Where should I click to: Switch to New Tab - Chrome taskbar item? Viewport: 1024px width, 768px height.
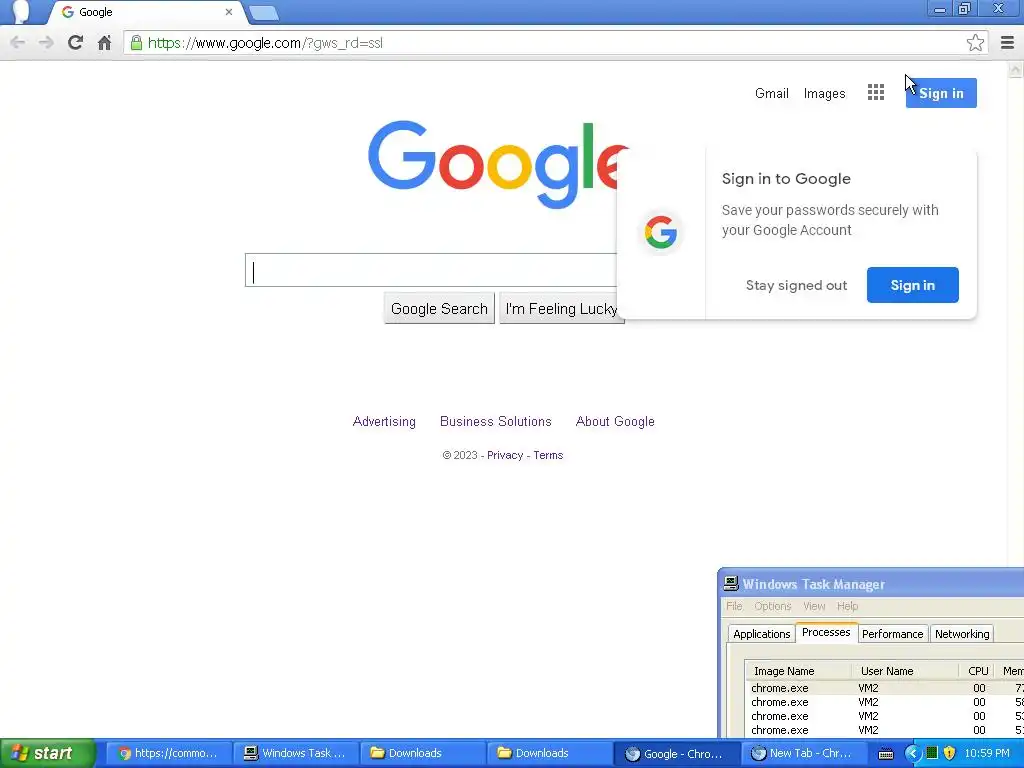(x=803, y=754)
